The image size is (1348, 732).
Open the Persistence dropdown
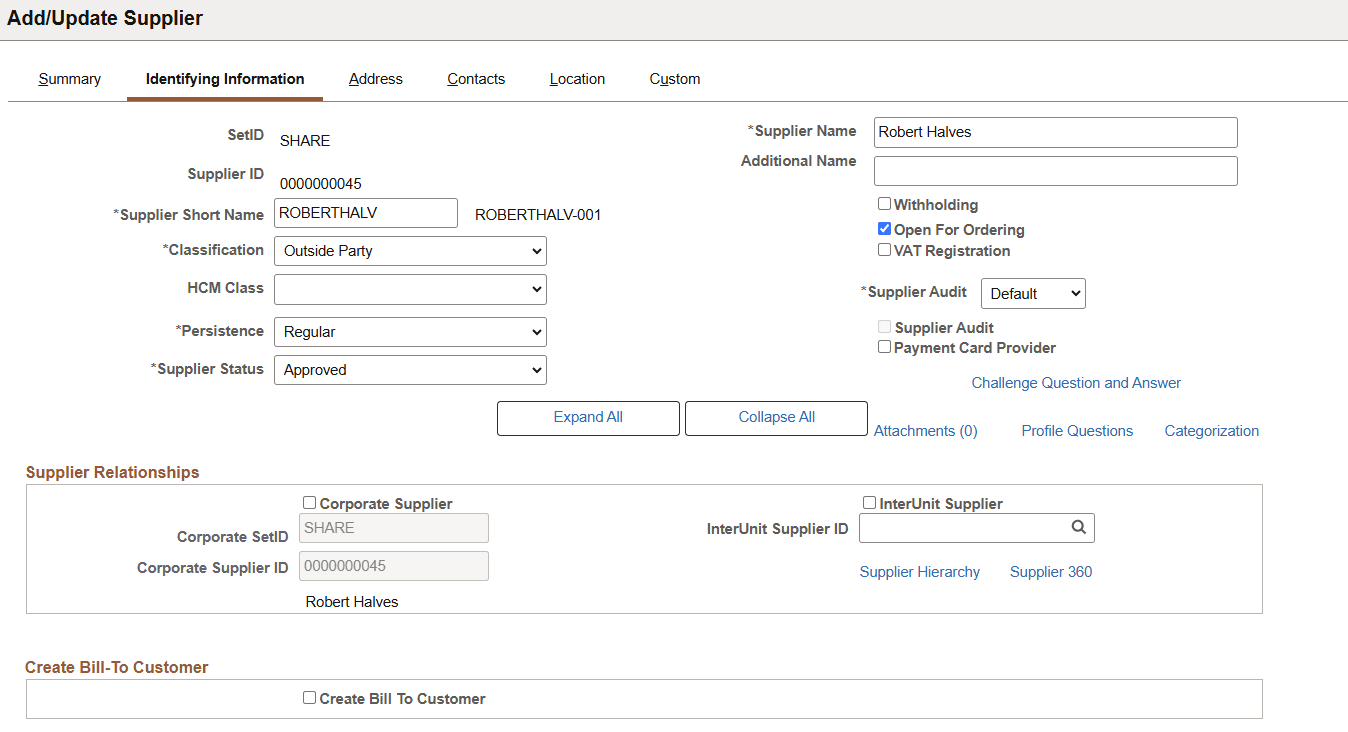[410, 331]
